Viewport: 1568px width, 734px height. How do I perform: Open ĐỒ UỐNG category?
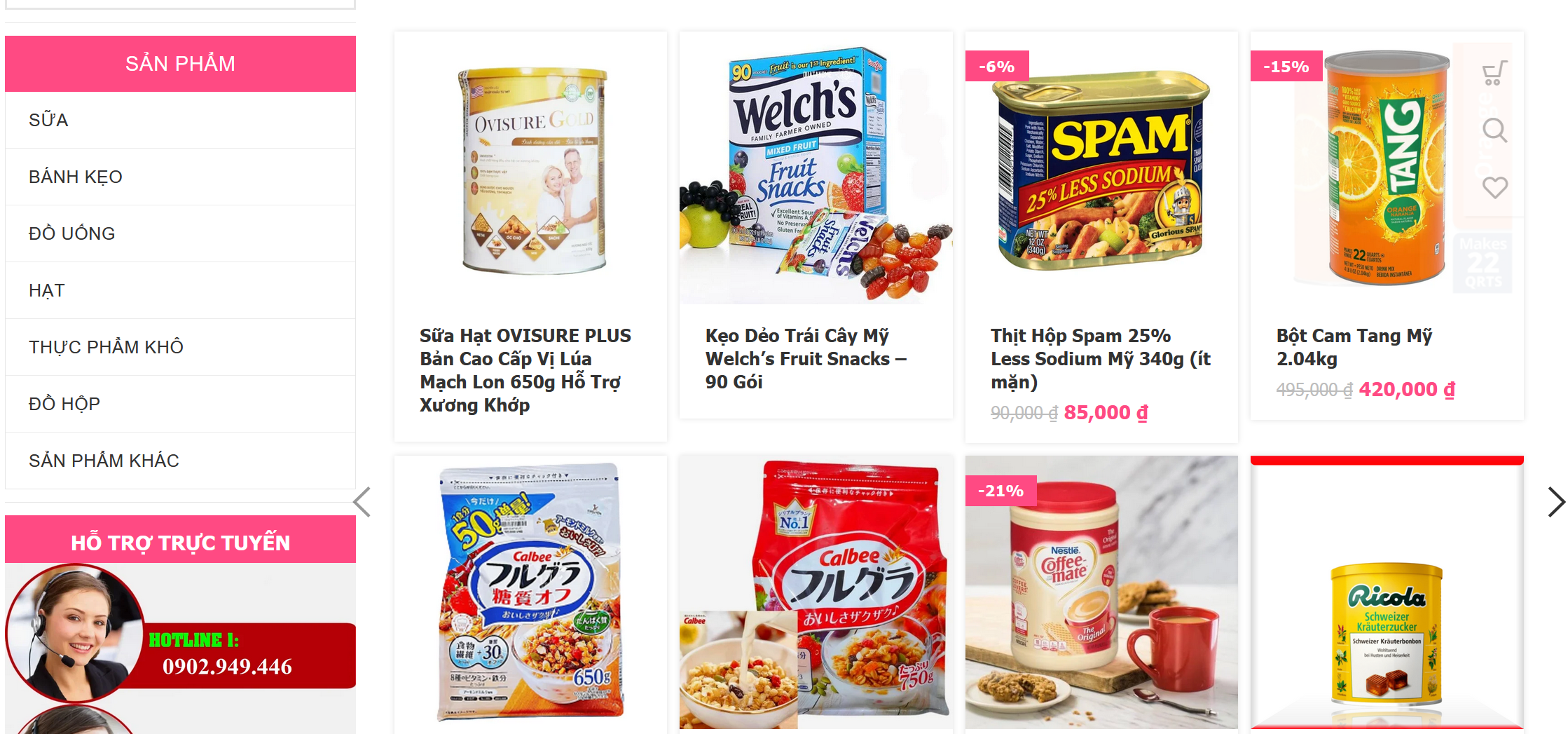pos(180,233)
